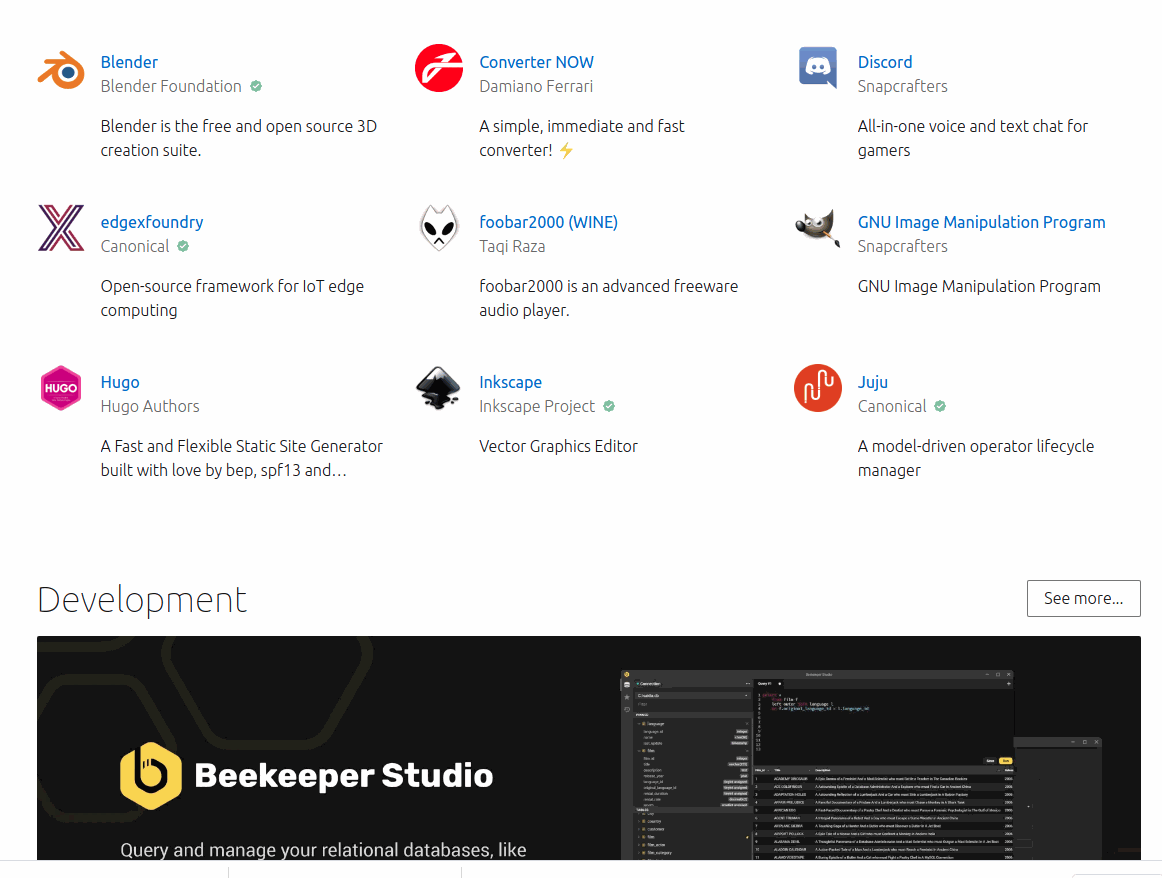Click publisher name Hugo Authors
Screen dimensions: 1162x878
click(x=150, y=406)
